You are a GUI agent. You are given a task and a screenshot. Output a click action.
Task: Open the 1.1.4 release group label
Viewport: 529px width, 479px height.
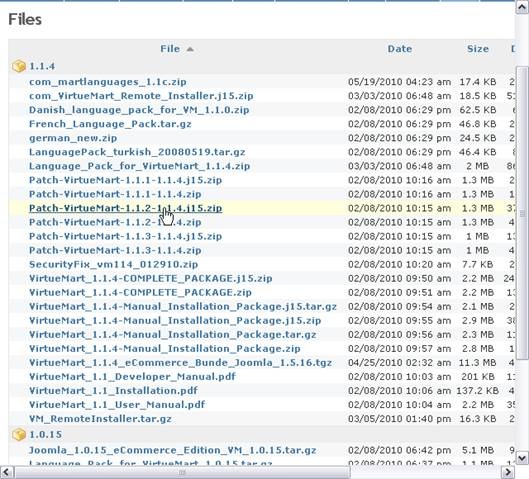(x=42, y=66)
